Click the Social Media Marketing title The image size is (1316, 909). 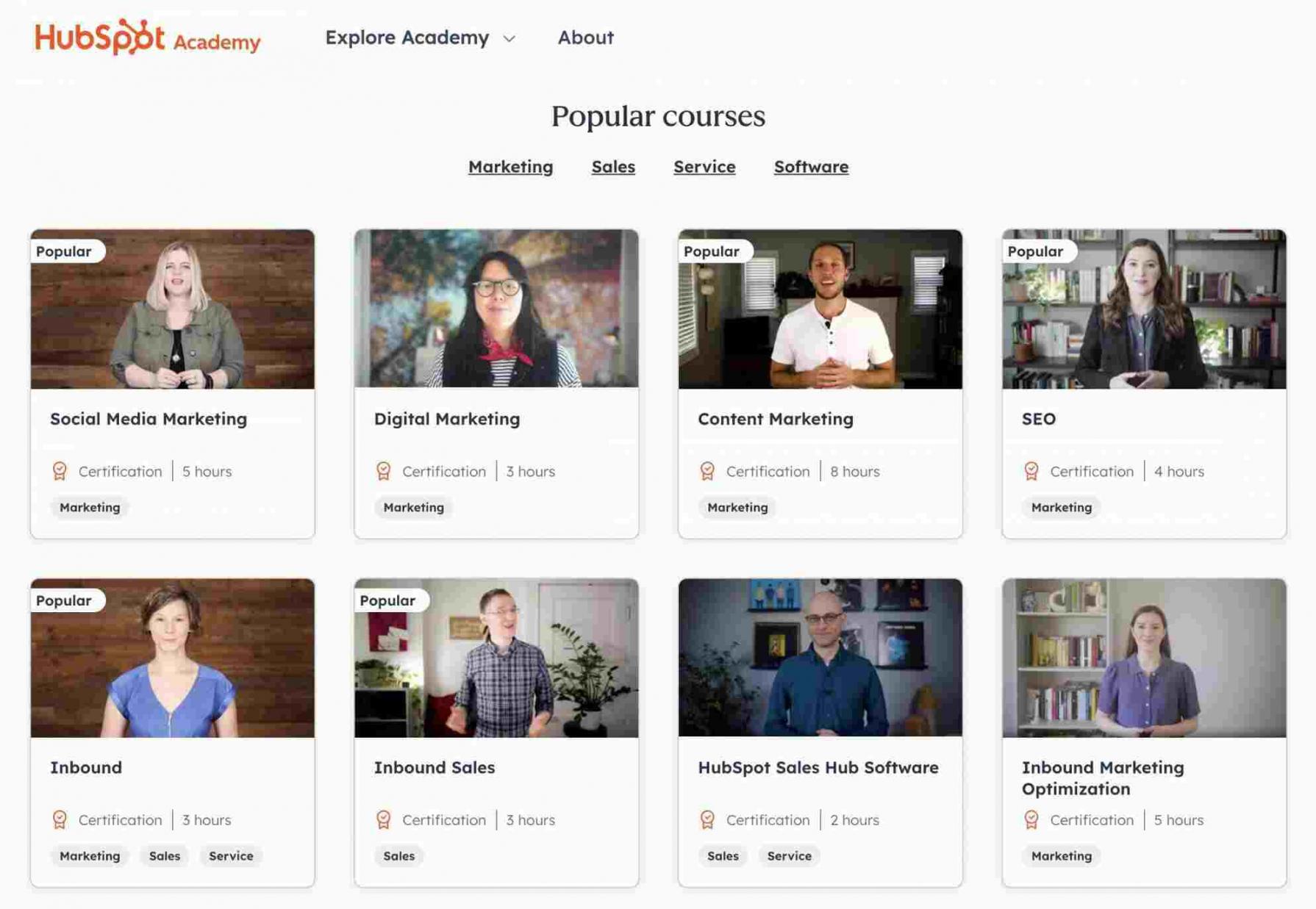click(x=149, y=419)
